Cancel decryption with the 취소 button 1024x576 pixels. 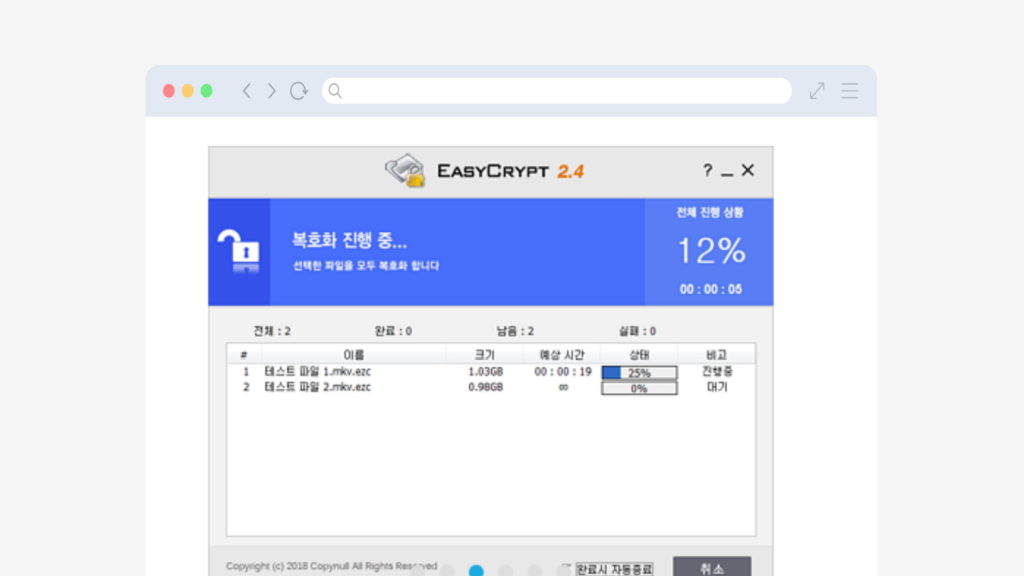(713, 568)
